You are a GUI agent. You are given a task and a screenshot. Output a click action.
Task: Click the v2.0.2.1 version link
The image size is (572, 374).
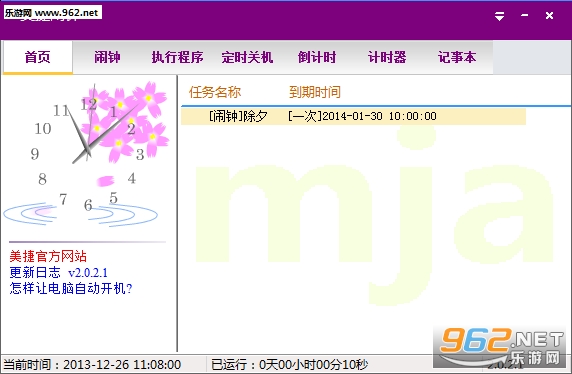pos(88,273)
